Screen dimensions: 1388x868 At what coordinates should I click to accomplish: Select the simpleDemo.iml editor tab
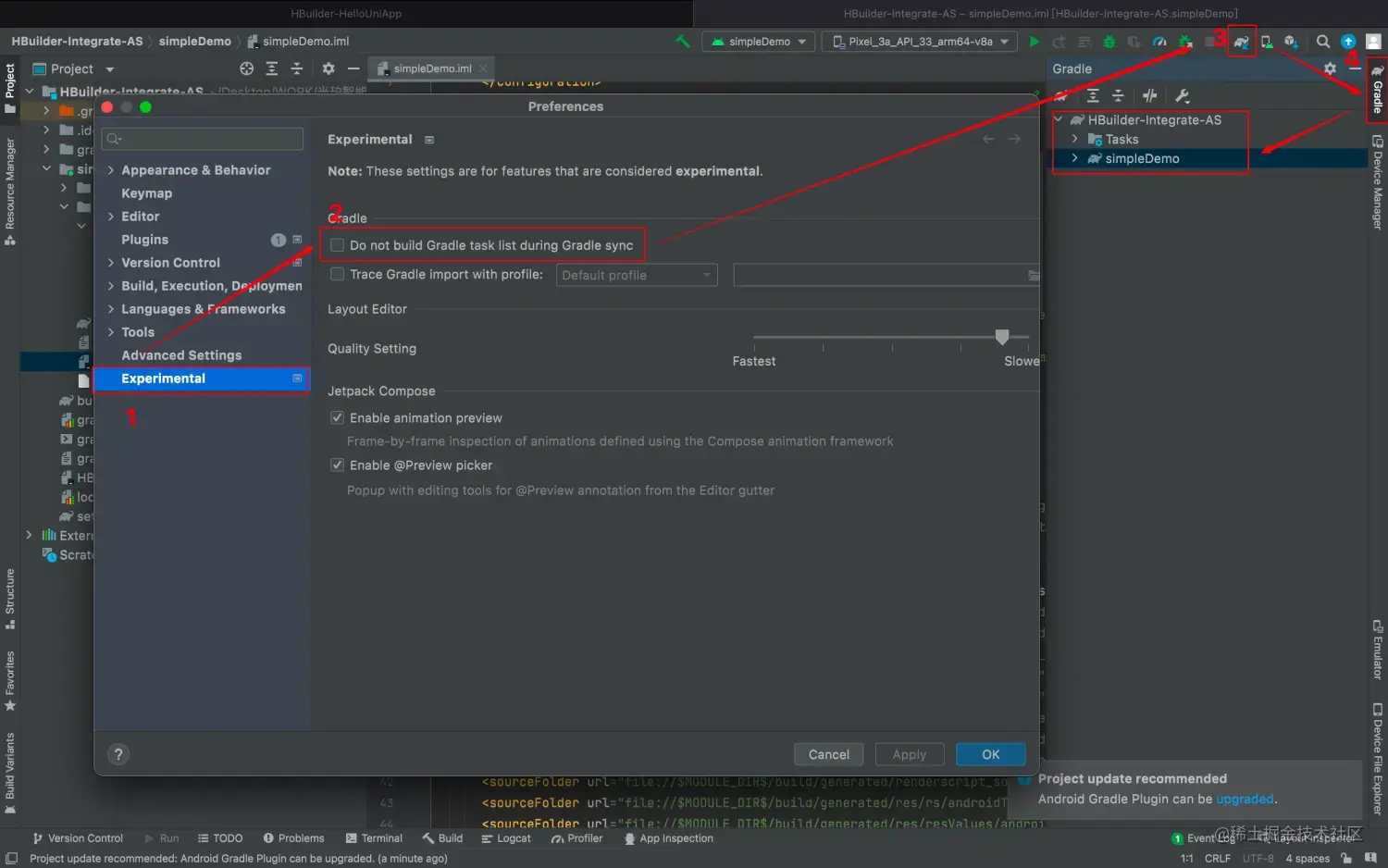(432, 68)
